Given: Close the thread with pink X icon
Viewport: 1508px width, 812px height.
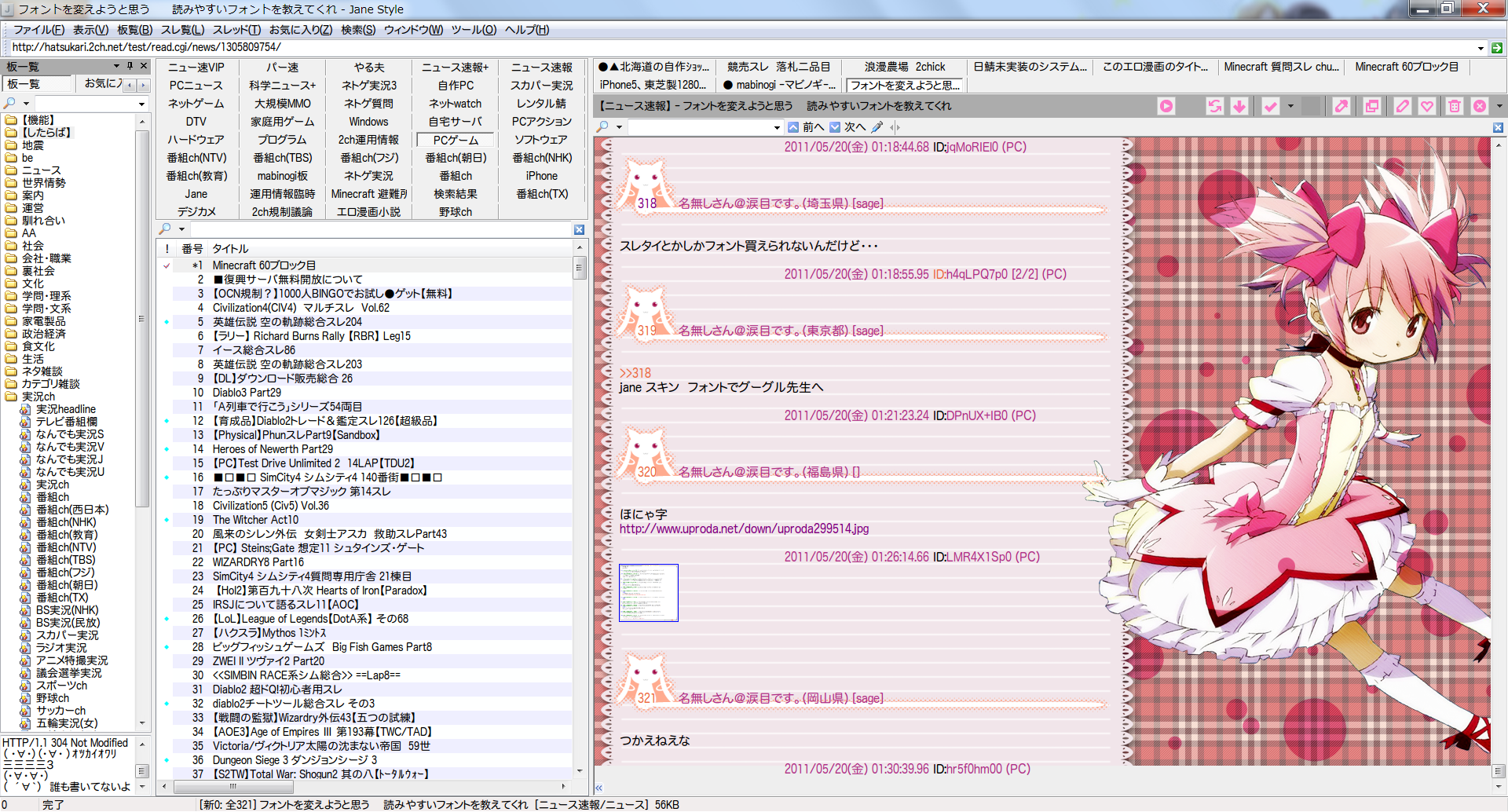Looking at the screenshot, I should pyautogui.click(x=1480, y=106).
